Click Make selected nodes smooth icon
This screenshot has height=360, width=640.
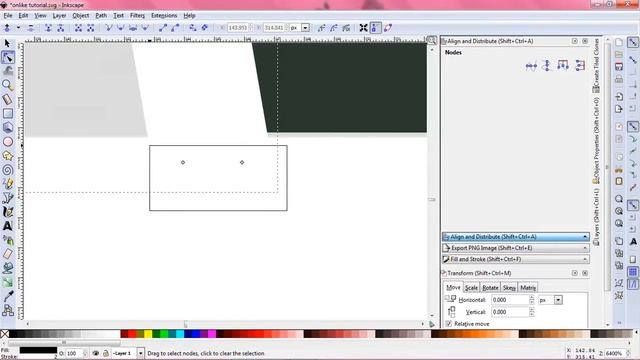coord(121,28)
